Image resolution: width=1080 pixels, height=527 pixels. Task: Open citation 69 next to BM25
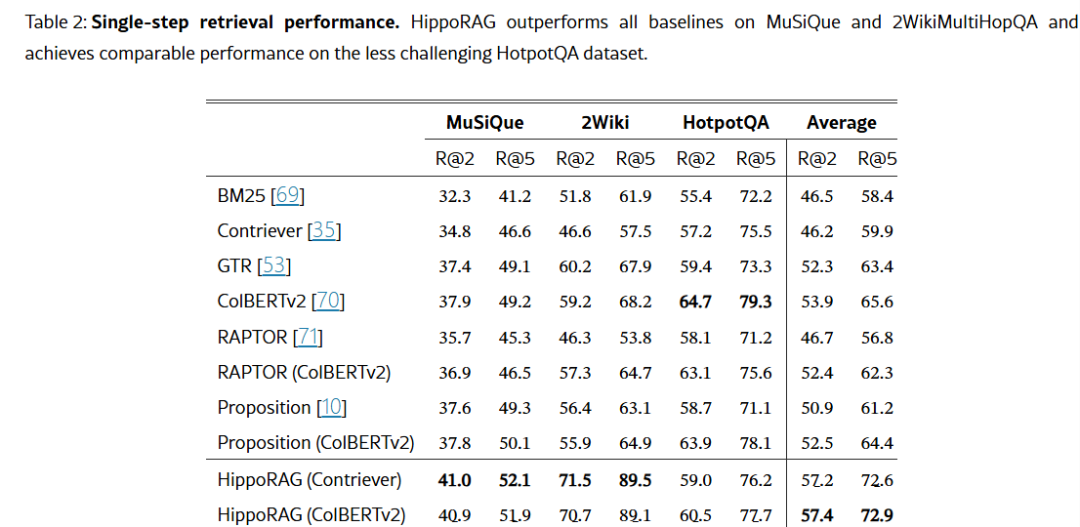(287, 196)
